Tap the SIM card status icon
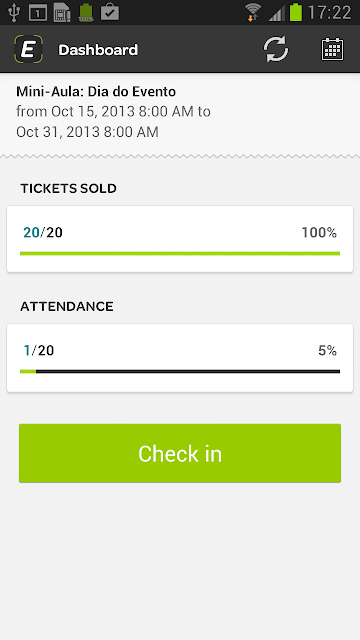This screenshot has height=640, width=360. [62, 12]
